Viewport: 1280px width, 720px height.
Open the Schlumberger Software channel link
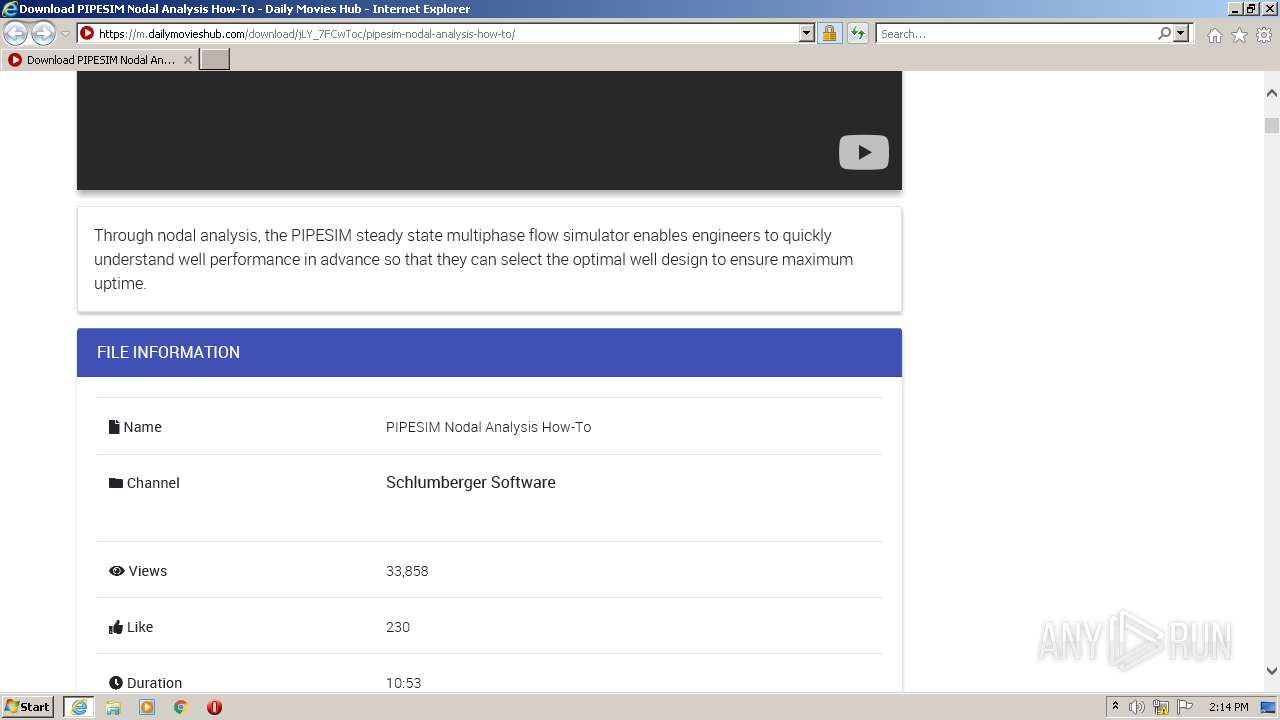[470, 482]
